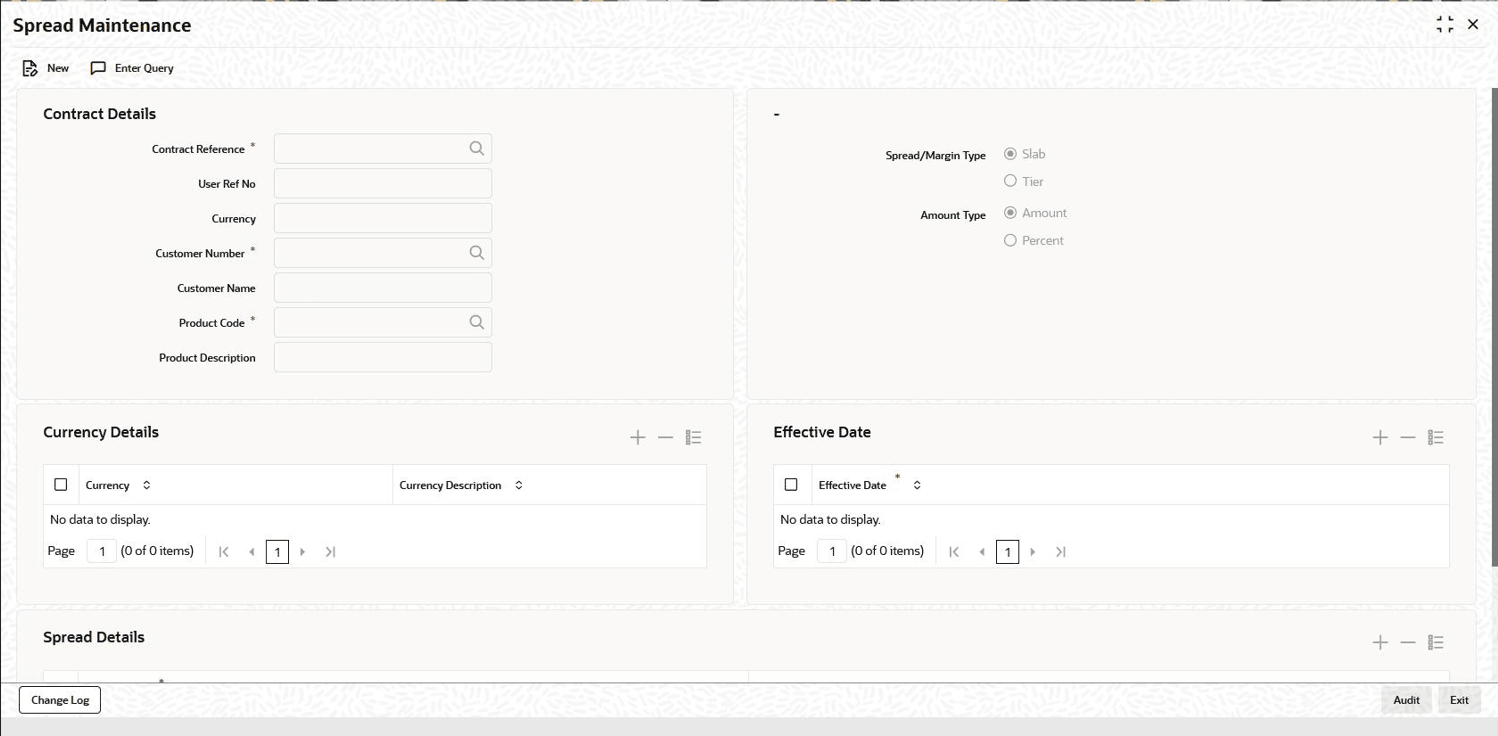Add row in Effective Date section

1380,437
